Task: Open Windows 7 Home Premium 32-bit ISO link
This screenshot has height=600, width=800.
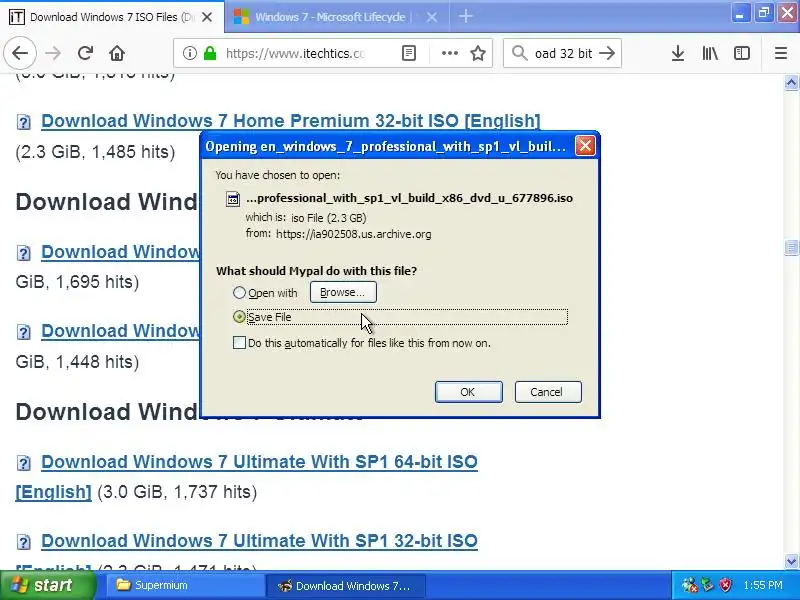Action: click(290, 121)
